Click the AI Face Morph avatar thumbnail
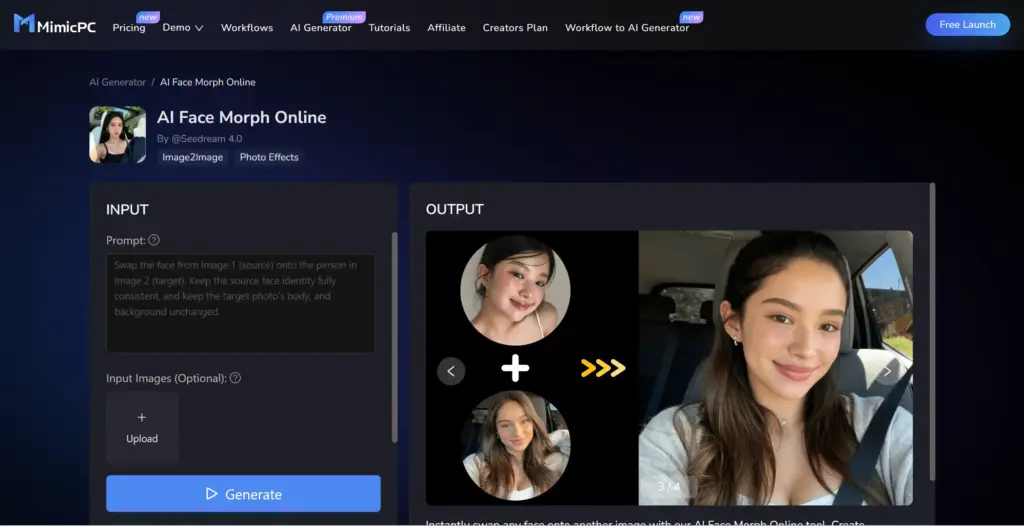 [118, 135]
